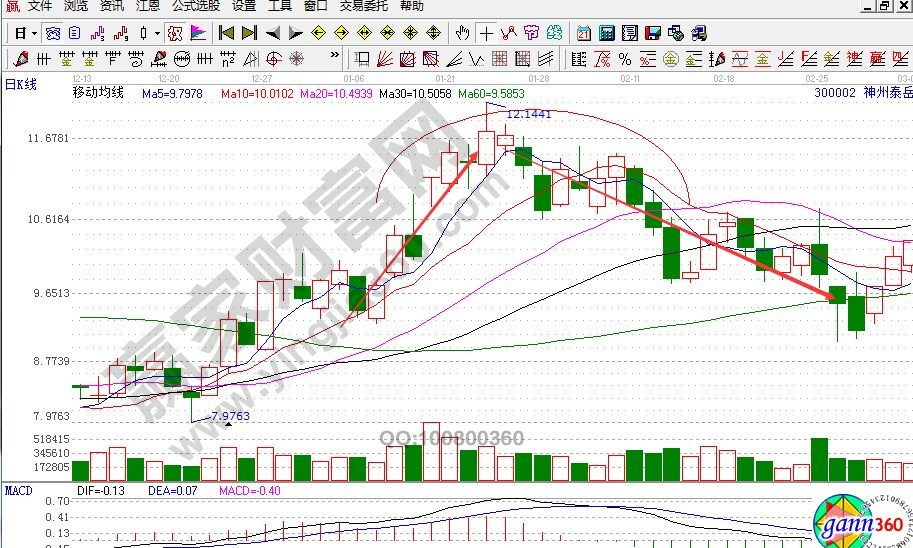Toggle the crosshair cursor tool
Image resolution: width=913 pixels, height=548 pixels.
pyautogui.click(x=486, y=33)
